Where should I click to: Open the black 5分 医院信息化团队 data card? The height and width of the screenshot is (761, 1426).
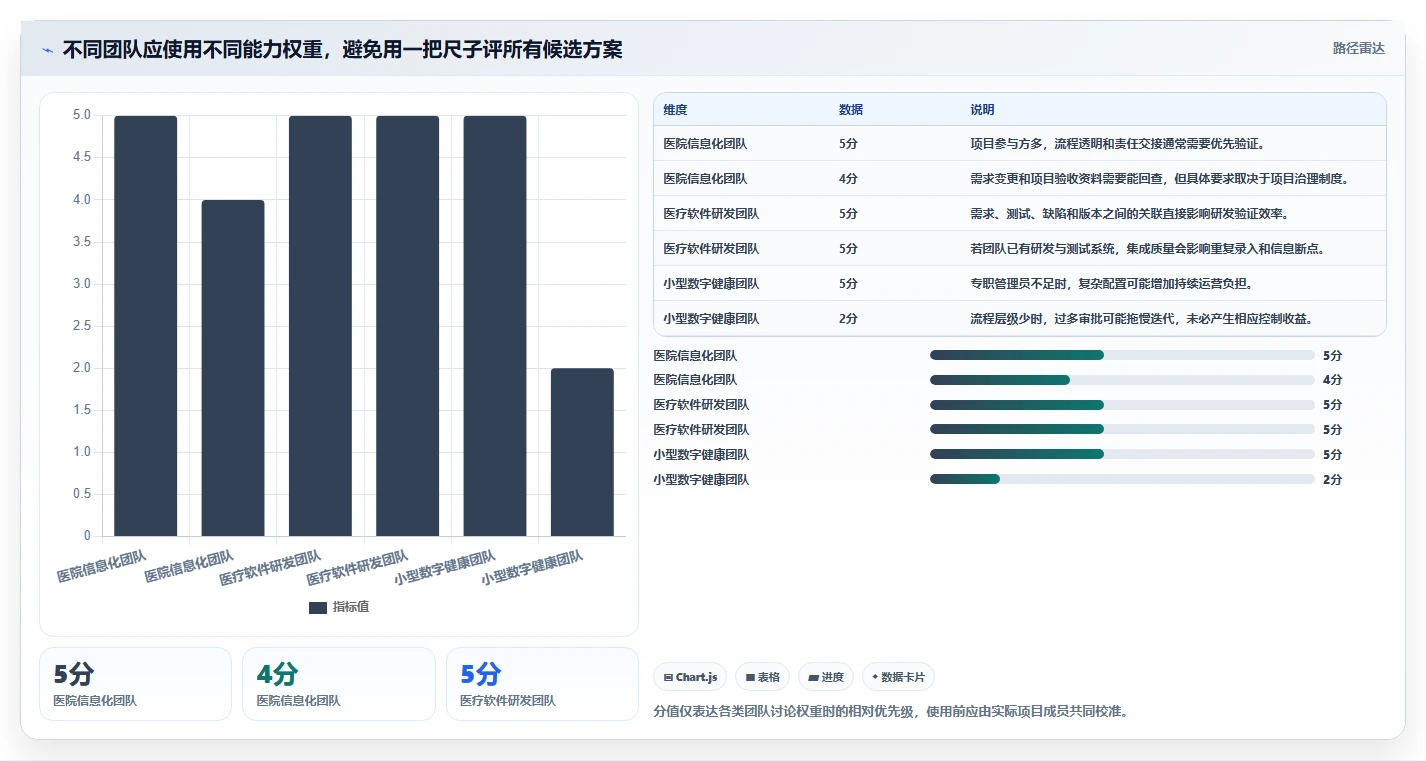pyautogui.click(x=135, y=684)
